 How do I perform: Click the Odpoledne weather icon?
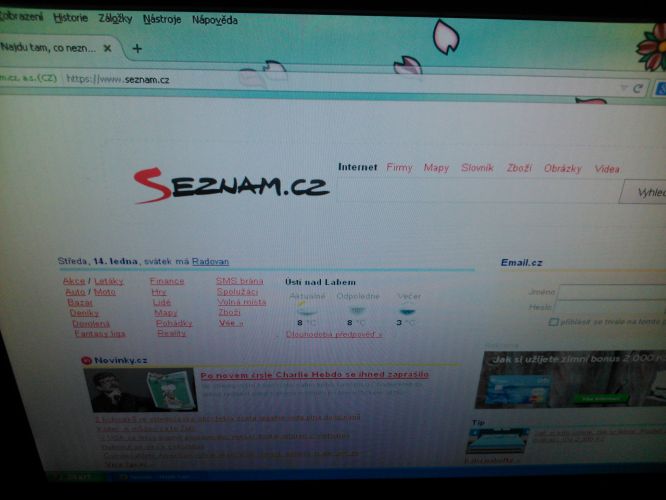357,311
